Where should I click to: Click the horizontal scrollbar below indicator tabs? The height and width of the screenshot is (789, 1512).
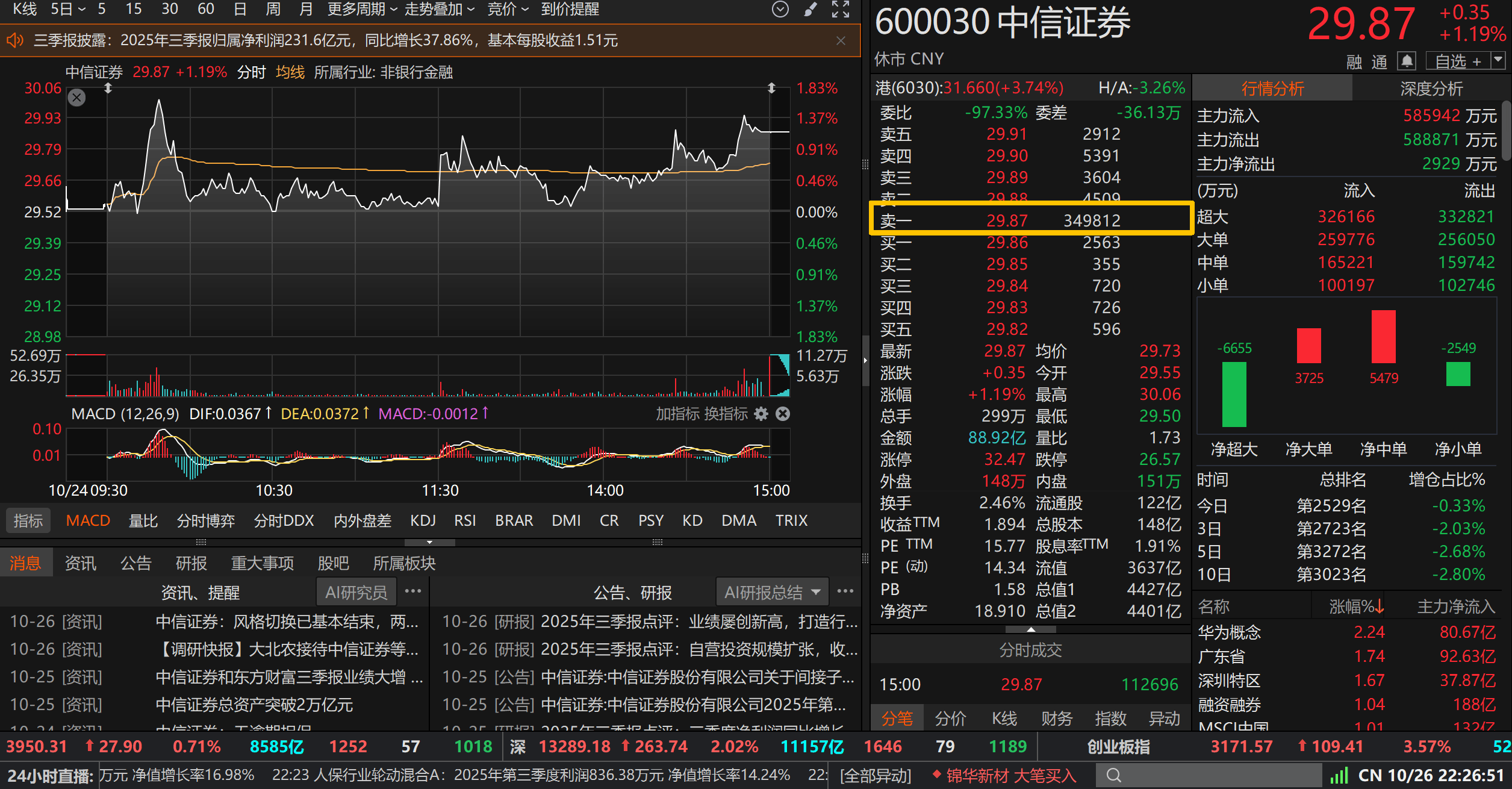pos(429,542)
